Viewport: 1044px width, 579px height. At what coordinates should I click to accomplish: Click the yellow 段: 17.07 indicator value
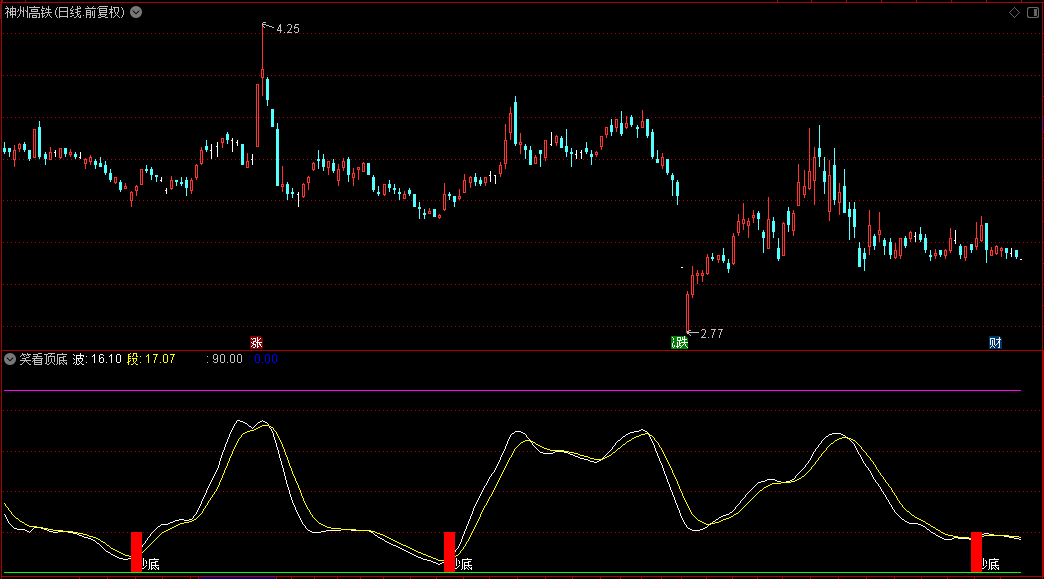151,359
